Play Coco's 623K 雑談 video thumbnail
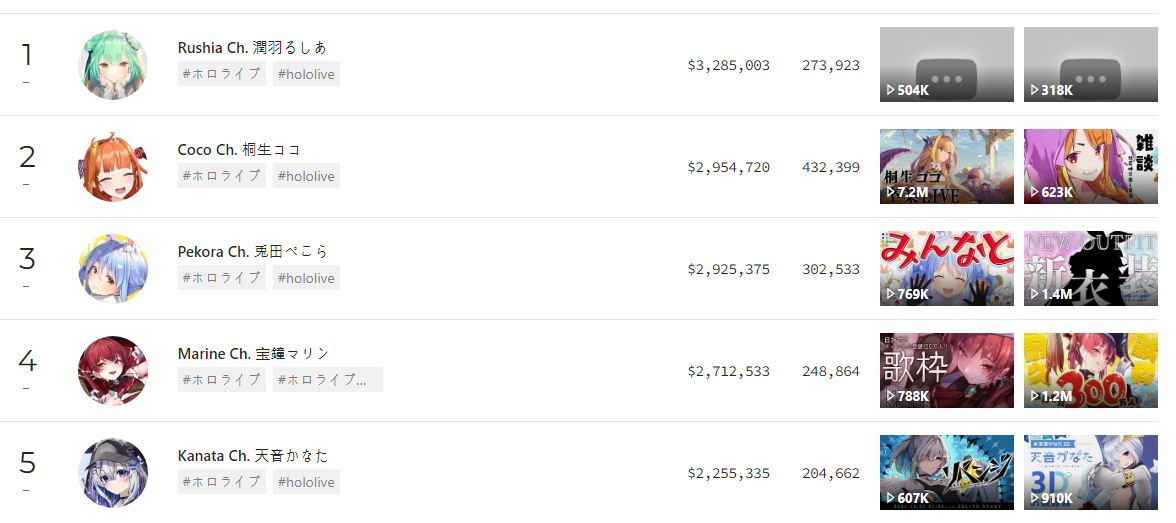 [x=1090, y=167]
